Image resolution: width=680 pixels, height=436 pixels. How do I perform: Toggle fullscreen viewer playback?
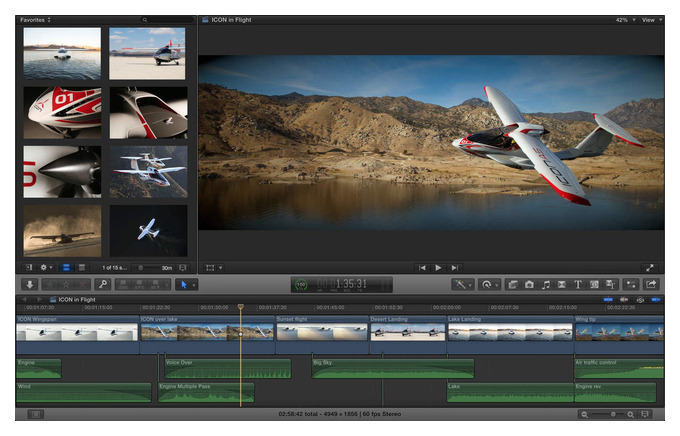pyautogui.click(x=649, y=268)
